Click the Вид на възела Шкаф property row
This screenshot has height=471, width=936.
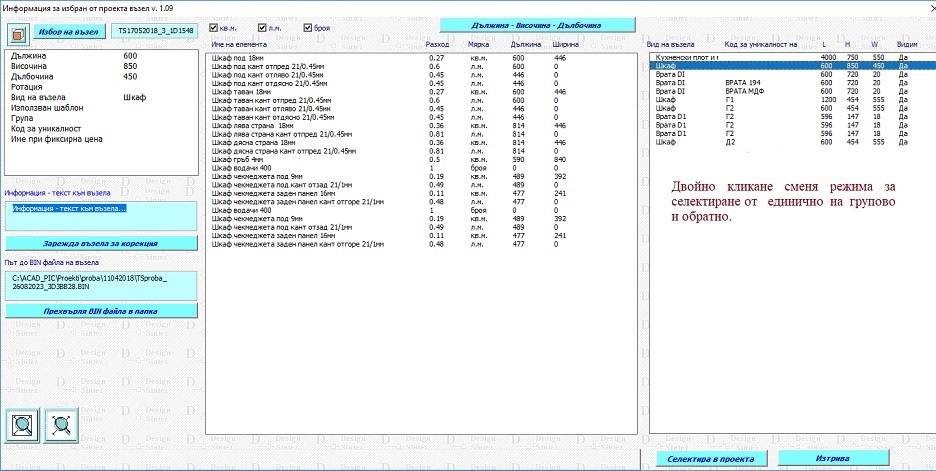click(x=101, y=97)
